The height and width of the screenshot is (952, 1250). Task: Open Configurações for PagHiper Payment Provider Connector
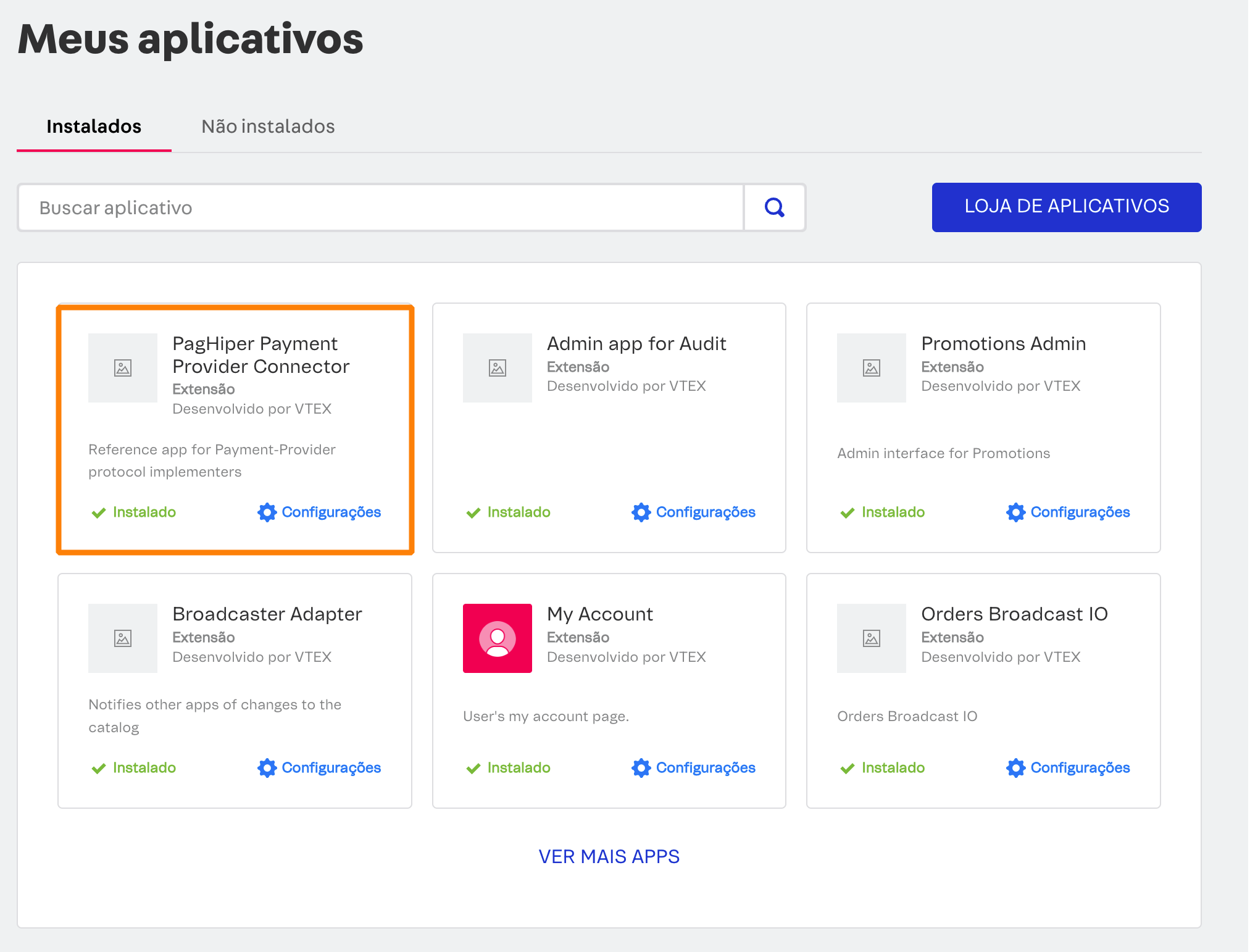[x=320, y=512]
